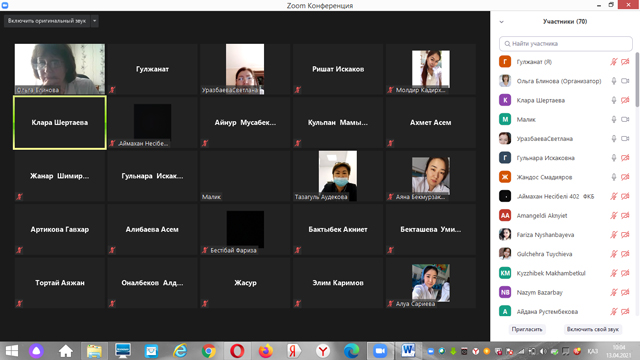Click the Найти участника search field
The image size is (640, 360).
tap(566, 44)
